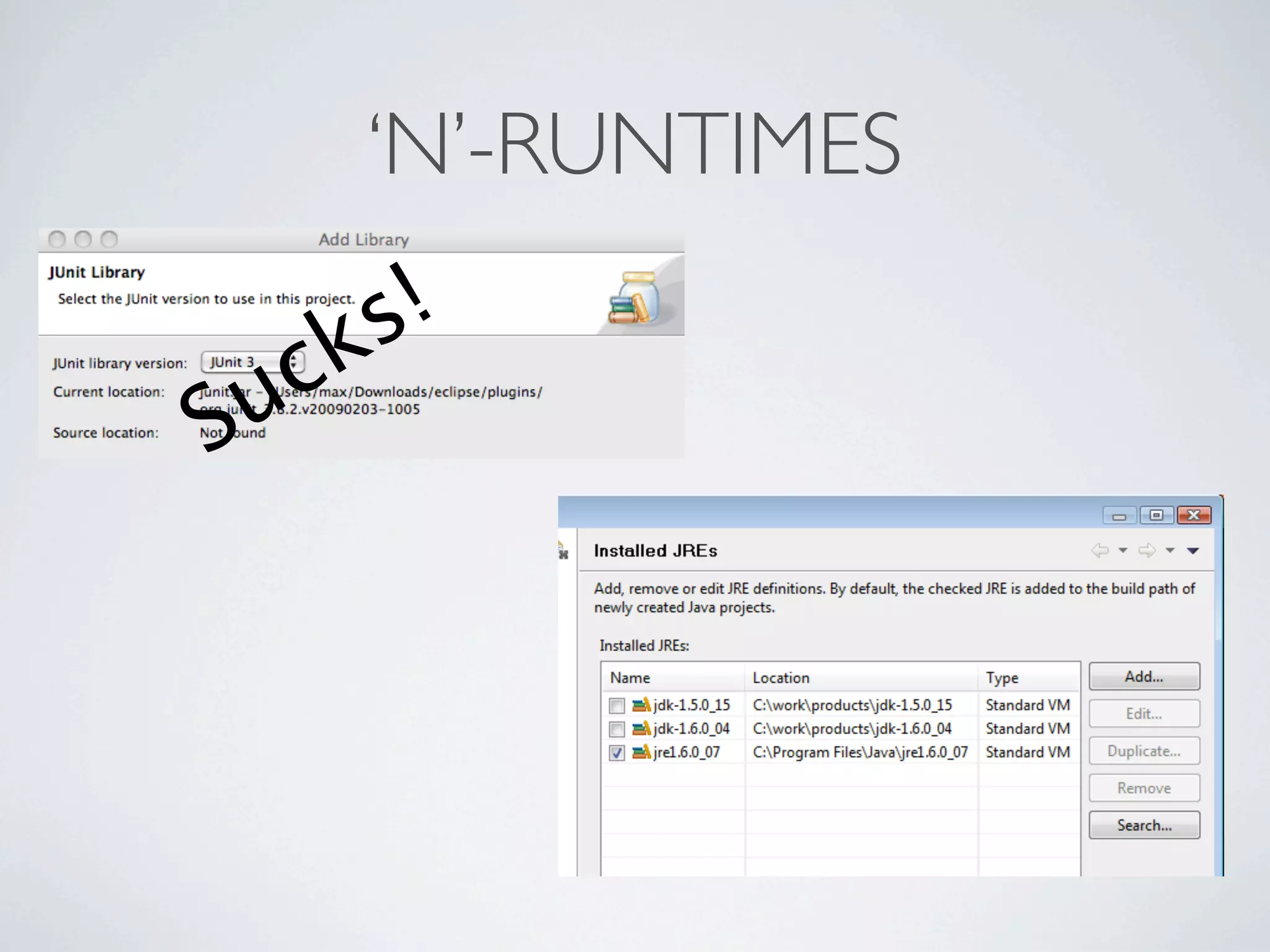Click the JUnit library jar icon
The height and width of the screenshot is (952, 1270).
coord(634,298)
